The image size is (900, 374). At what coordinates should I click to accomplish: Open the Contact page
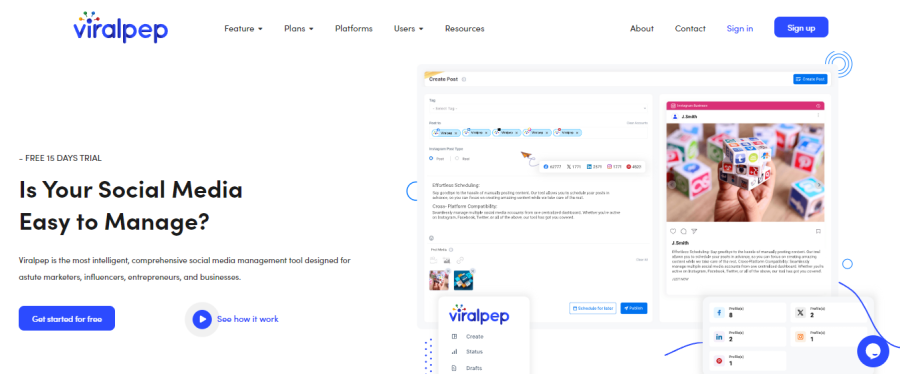[x=690, y=29]
